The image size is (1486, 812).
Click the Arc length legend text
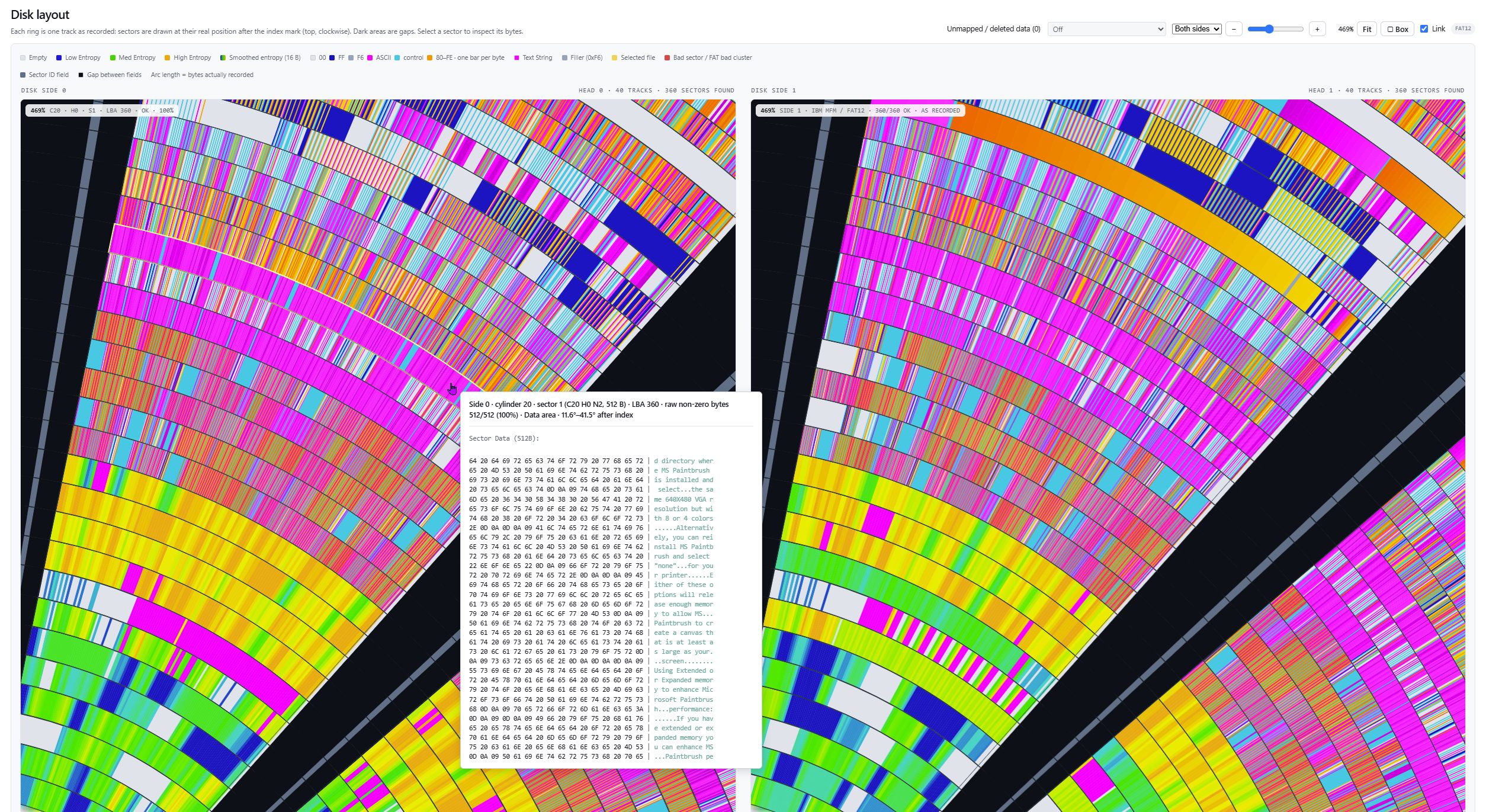(x=202, y=75)
